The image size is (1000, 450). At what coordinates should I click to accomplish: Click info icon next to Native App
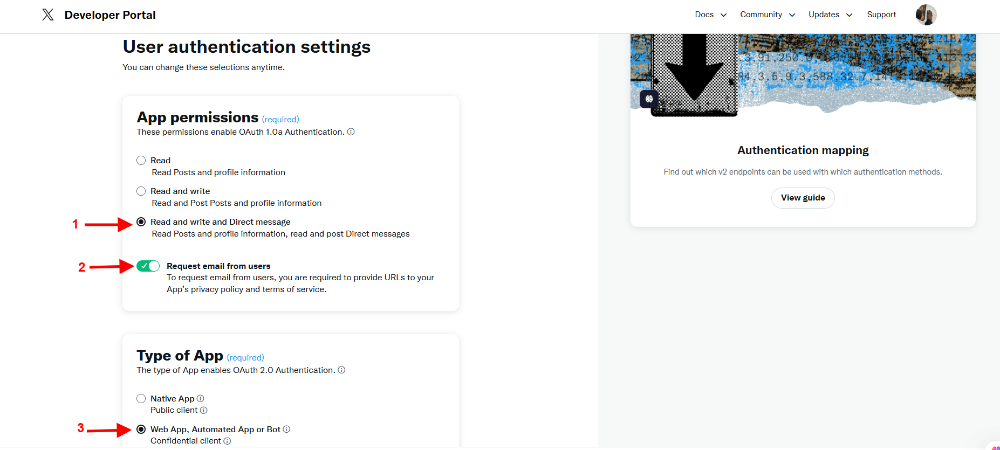click(200, 398)
